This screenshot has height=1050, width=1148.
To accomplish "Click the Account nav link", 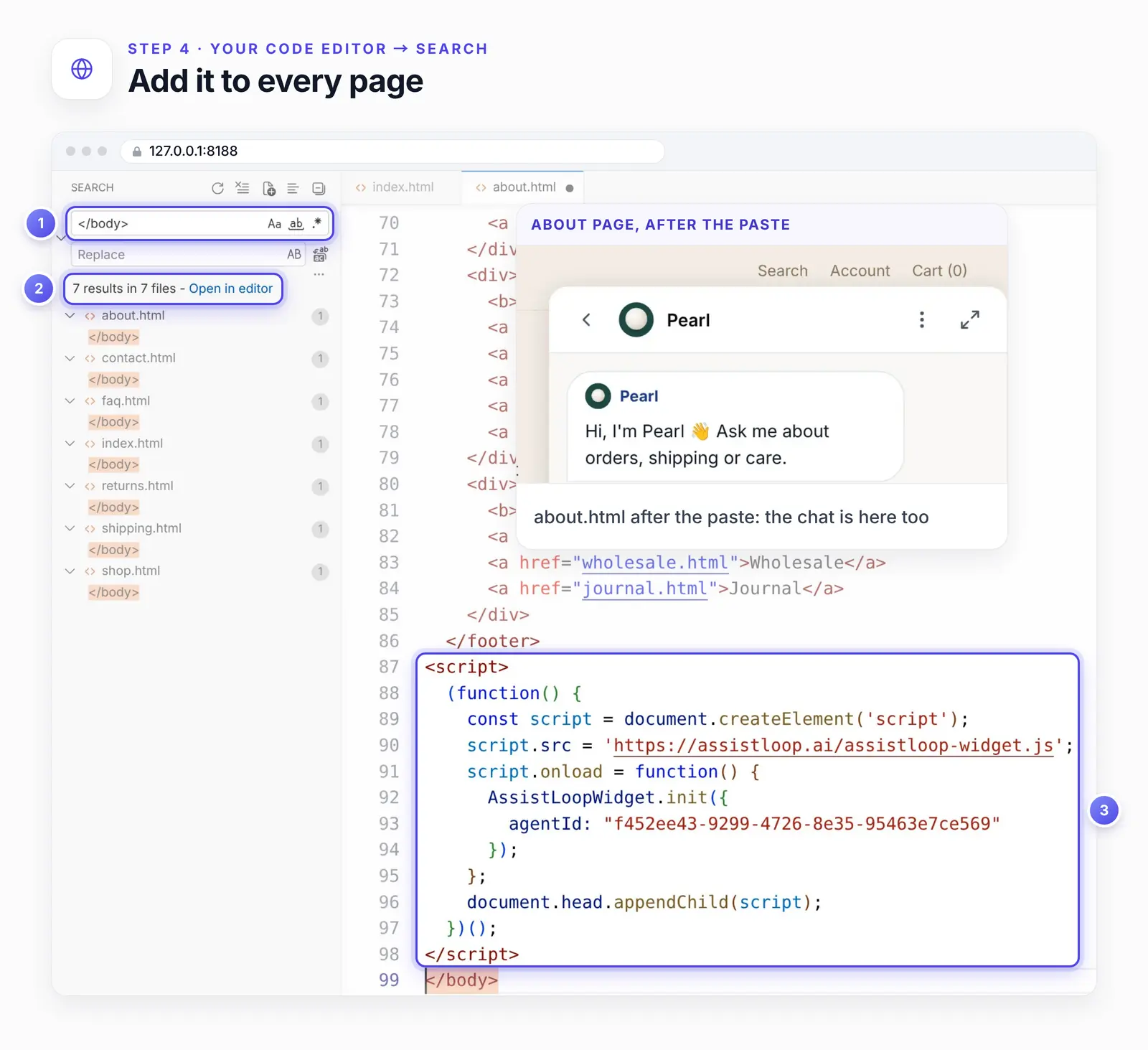I will (x=860, y=271).
